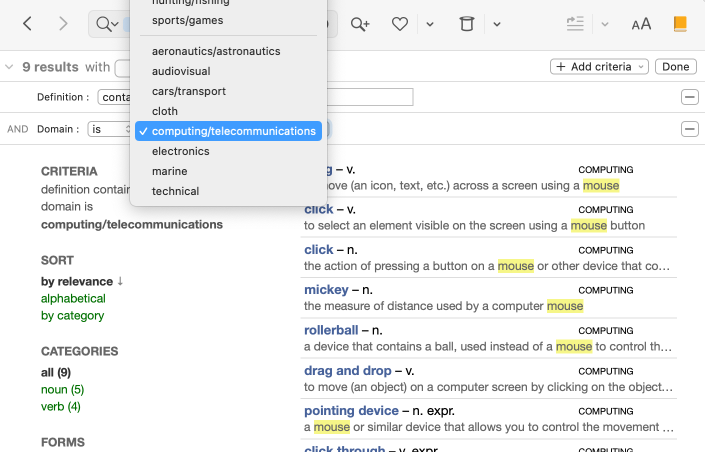This screenshot has height=452, width=705.
Task: Open the mickey entry in results
Action: pos(326,290)
